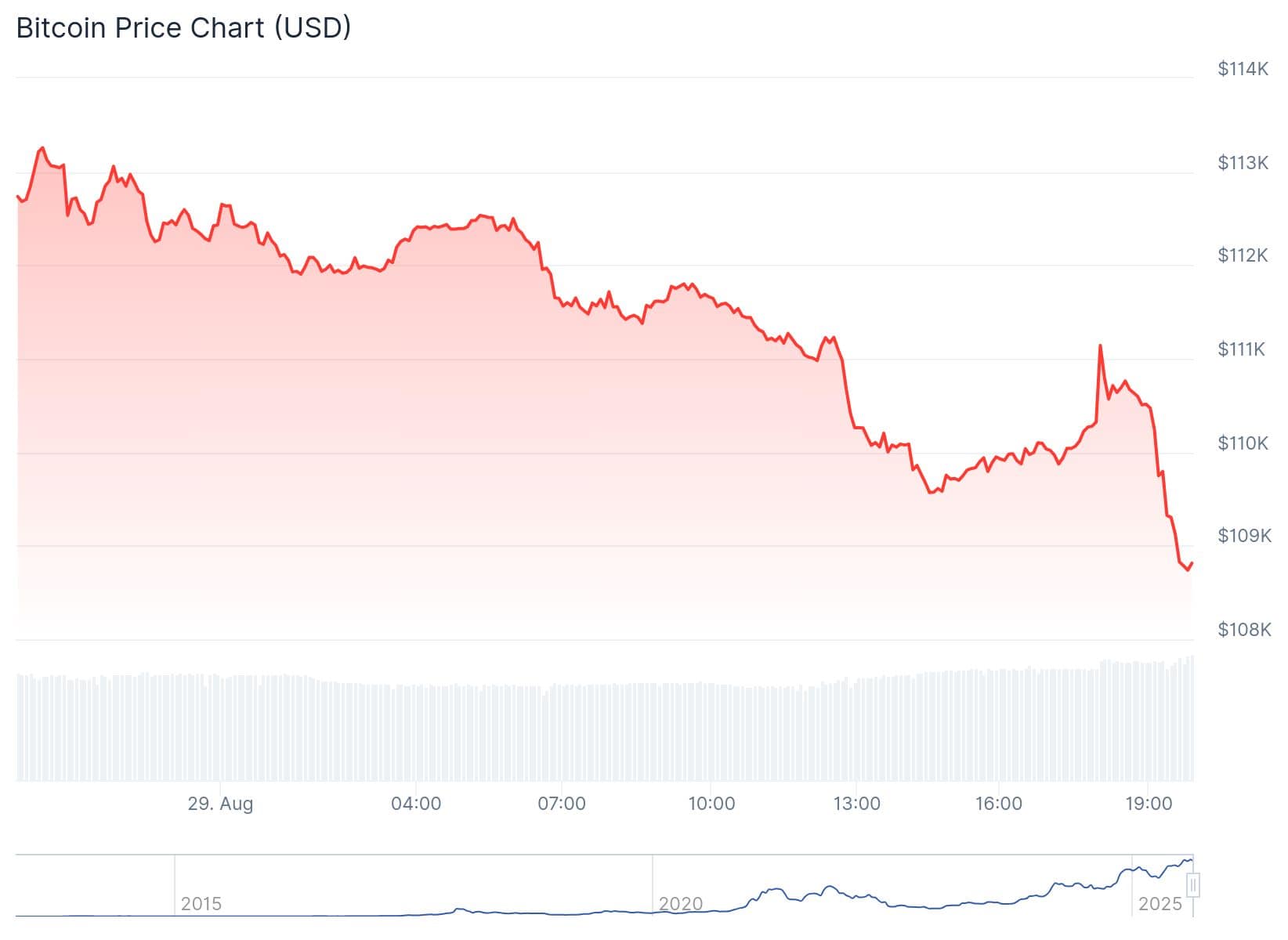Image resolution: width=1288 pixels, height=940 pixels.
Task: Click the Bitcoin Price Chart (USD) title
Action: pyautogui.click(x=183, y=28)
